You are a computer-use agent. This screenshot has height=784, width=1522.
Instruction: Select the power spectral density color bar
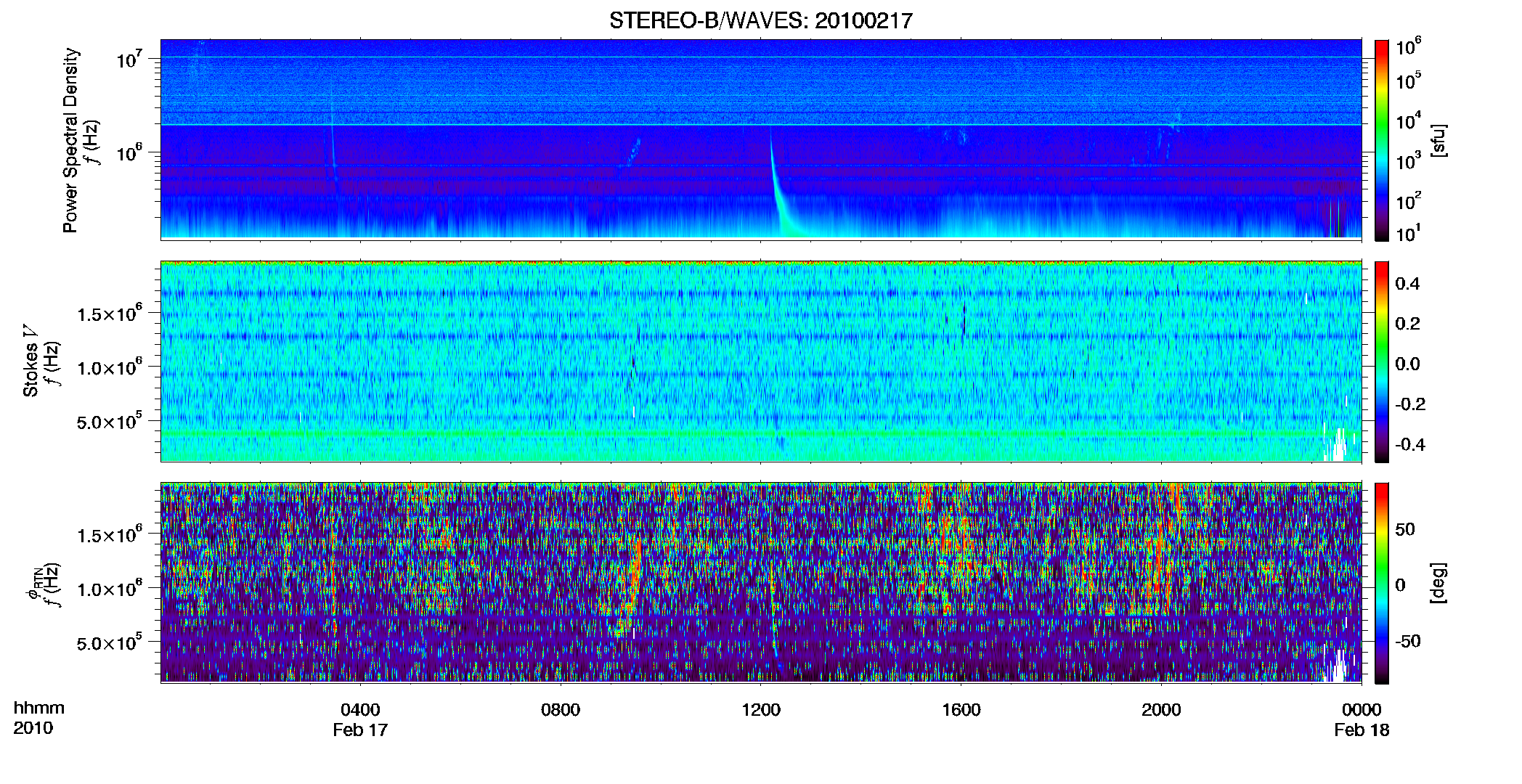pos(1382,140)
